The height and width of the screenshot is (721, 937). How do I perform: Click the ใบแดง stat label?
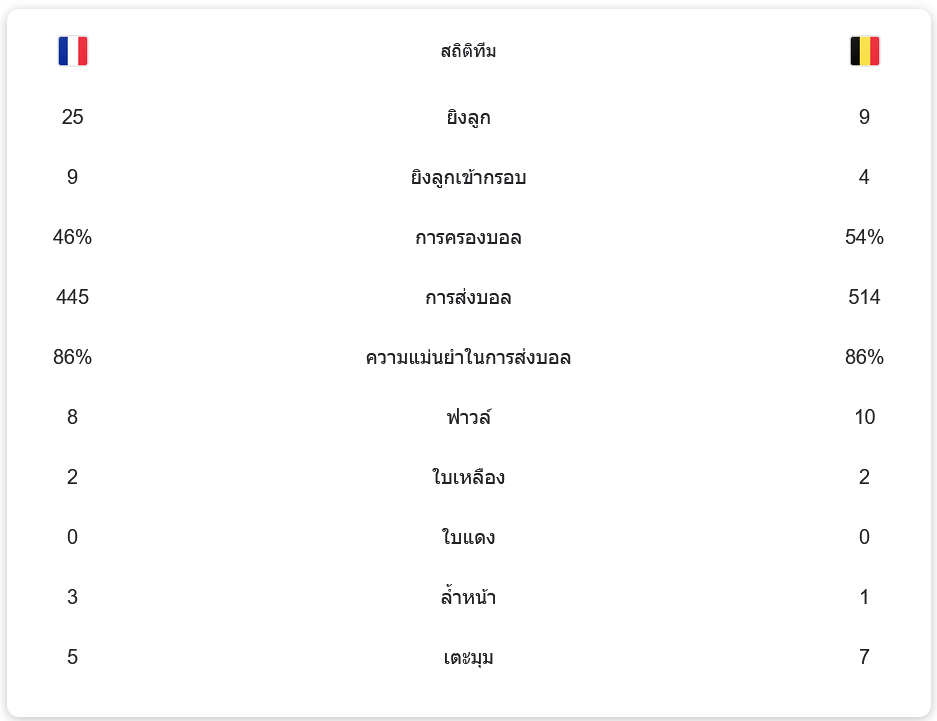(x=468, y=538)
